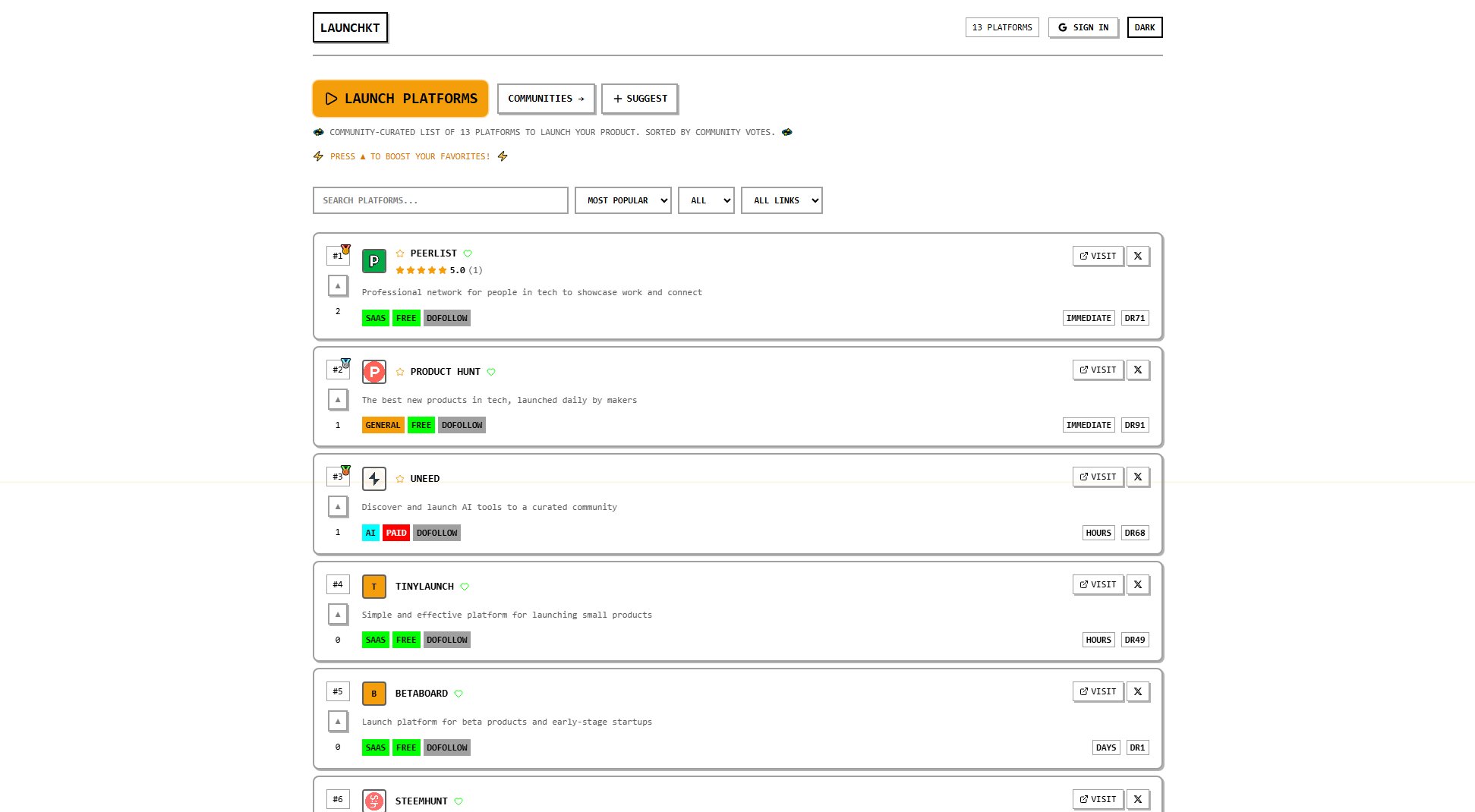Click SteemHunt's green verified shield icon
This screenshot has width=1475, height=812.
pos(459,801)
